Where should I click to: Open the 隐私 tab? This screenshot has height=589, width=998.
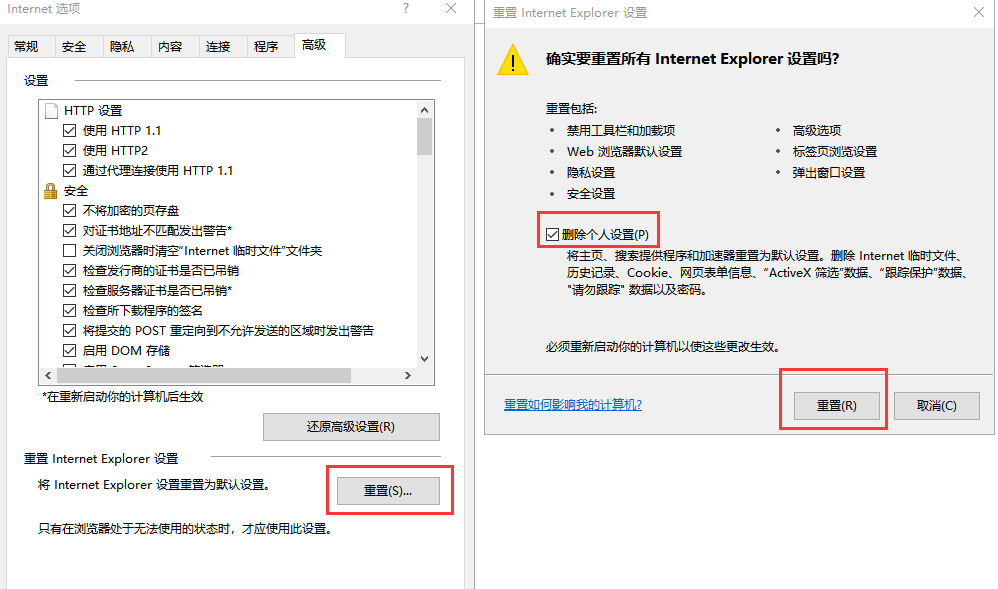[x=122, y=47]
